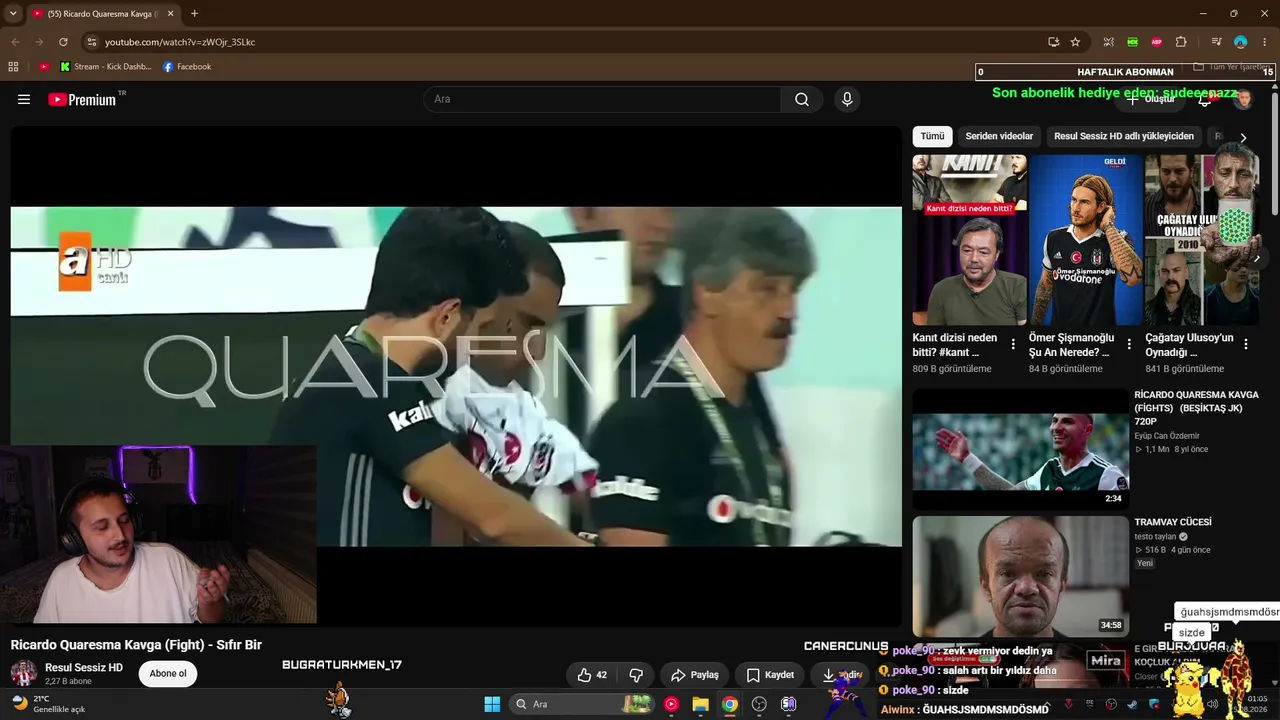Image resolution: width=1280 pixels, height=720 pixels.
Task: Open the browser profile avatar
Action: 1240,42
